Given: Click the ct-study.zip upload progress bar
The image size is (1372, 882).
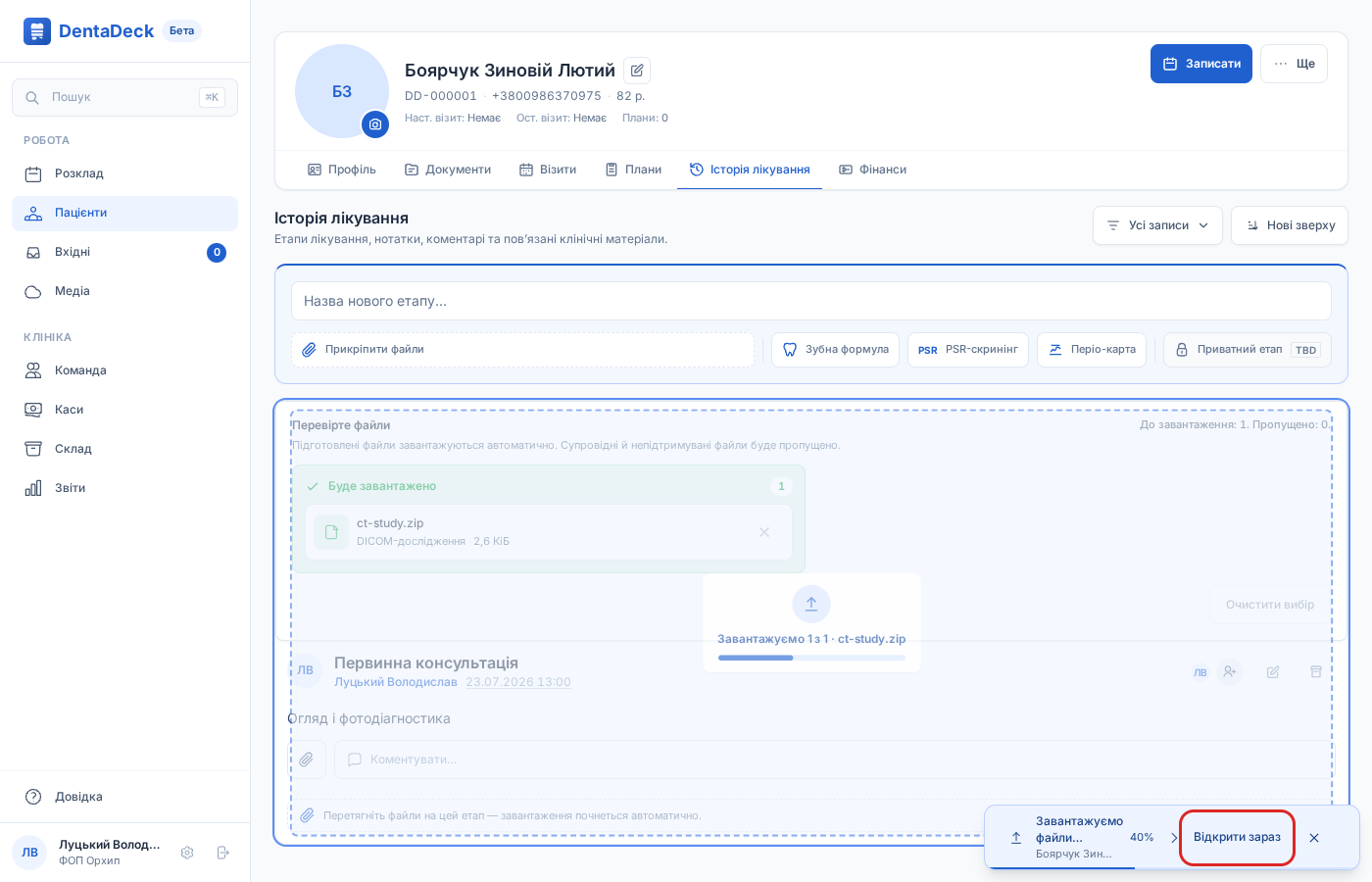Looking at the screenshot, I should pyautogui.click(x=811, y=658).
